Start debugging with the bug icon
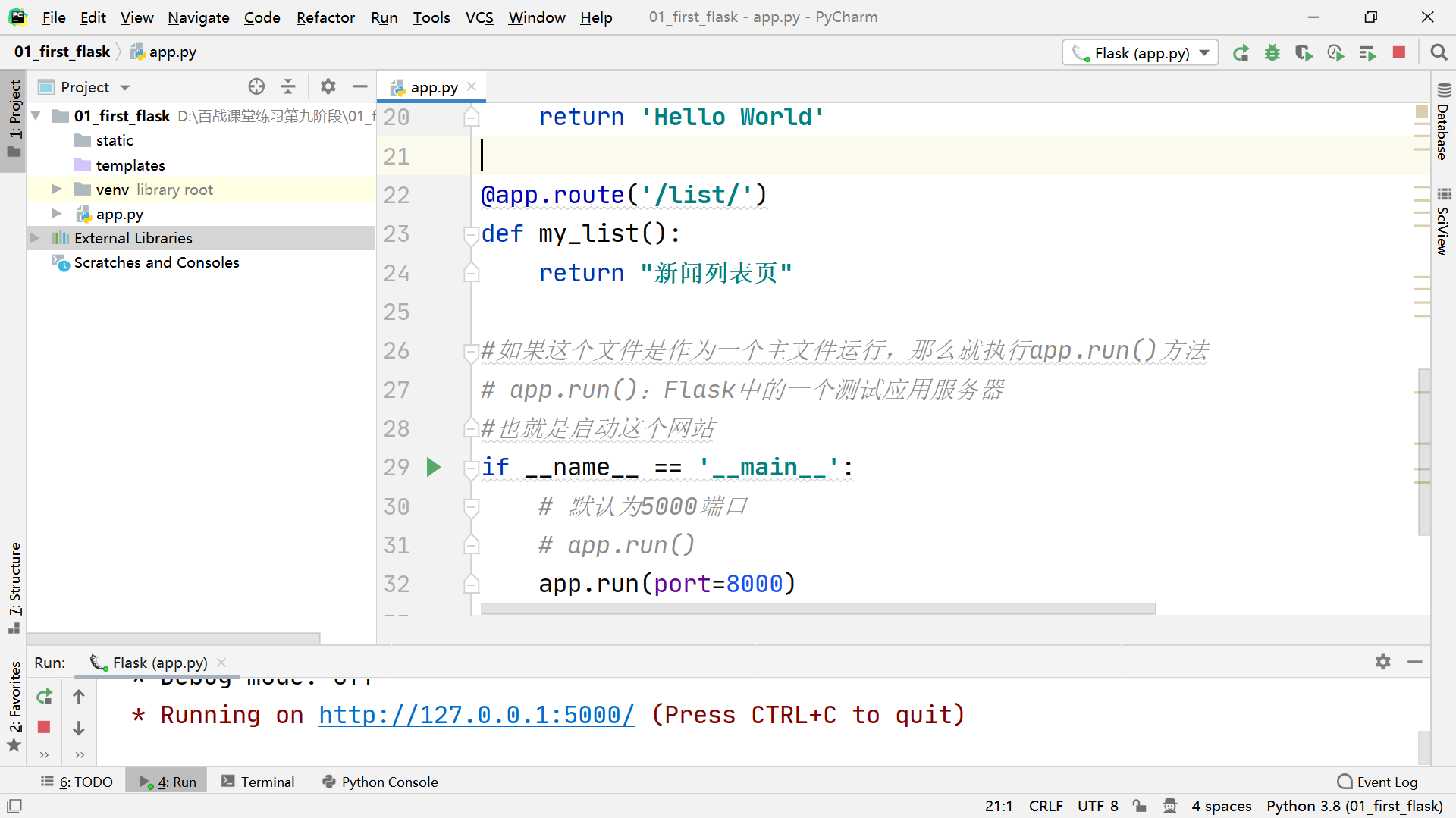Screen dimensions: 1456x818 1272,53
